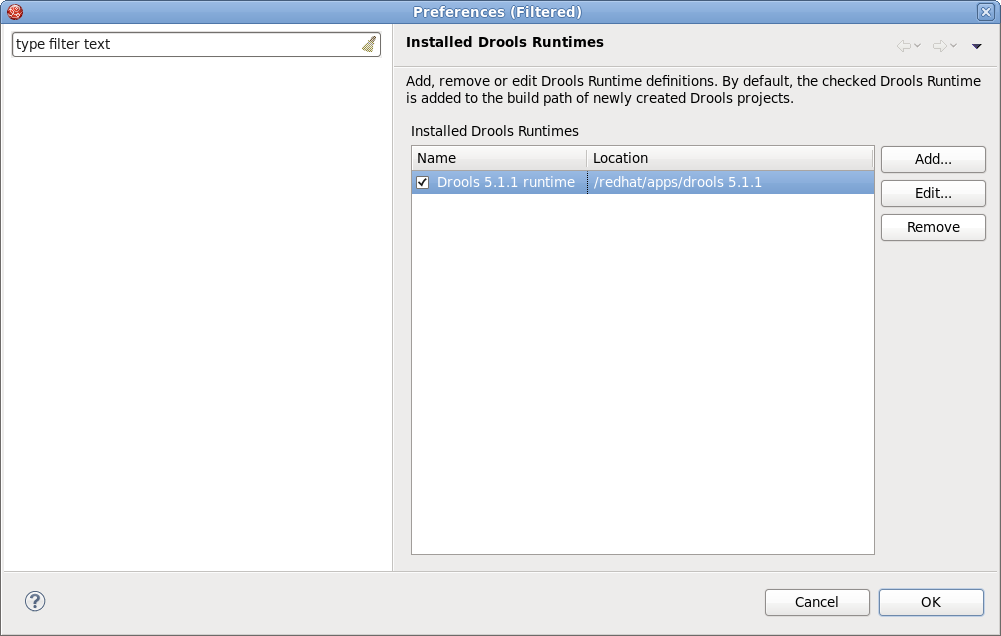Screen dimensions: 1001x636
Task: Click the forward navigation arrow icon
Action: [939, 45]
